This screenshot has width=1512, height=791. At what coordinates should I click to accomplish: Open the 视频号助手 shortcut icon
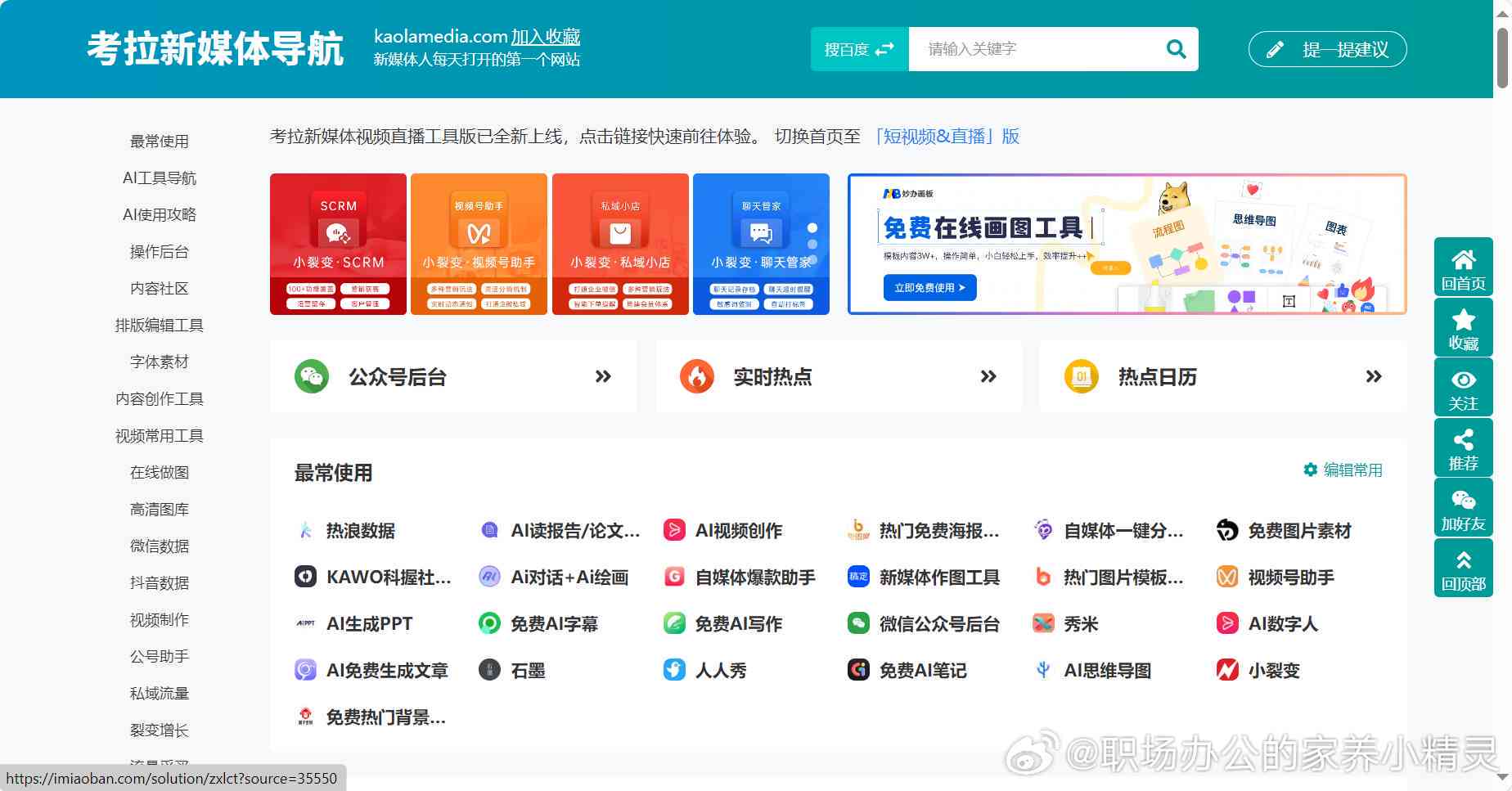(1227, 577)
